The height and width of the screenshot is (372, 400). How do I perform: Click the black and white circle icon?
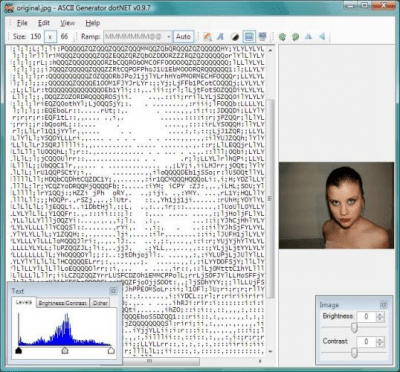tap(235, 37)
